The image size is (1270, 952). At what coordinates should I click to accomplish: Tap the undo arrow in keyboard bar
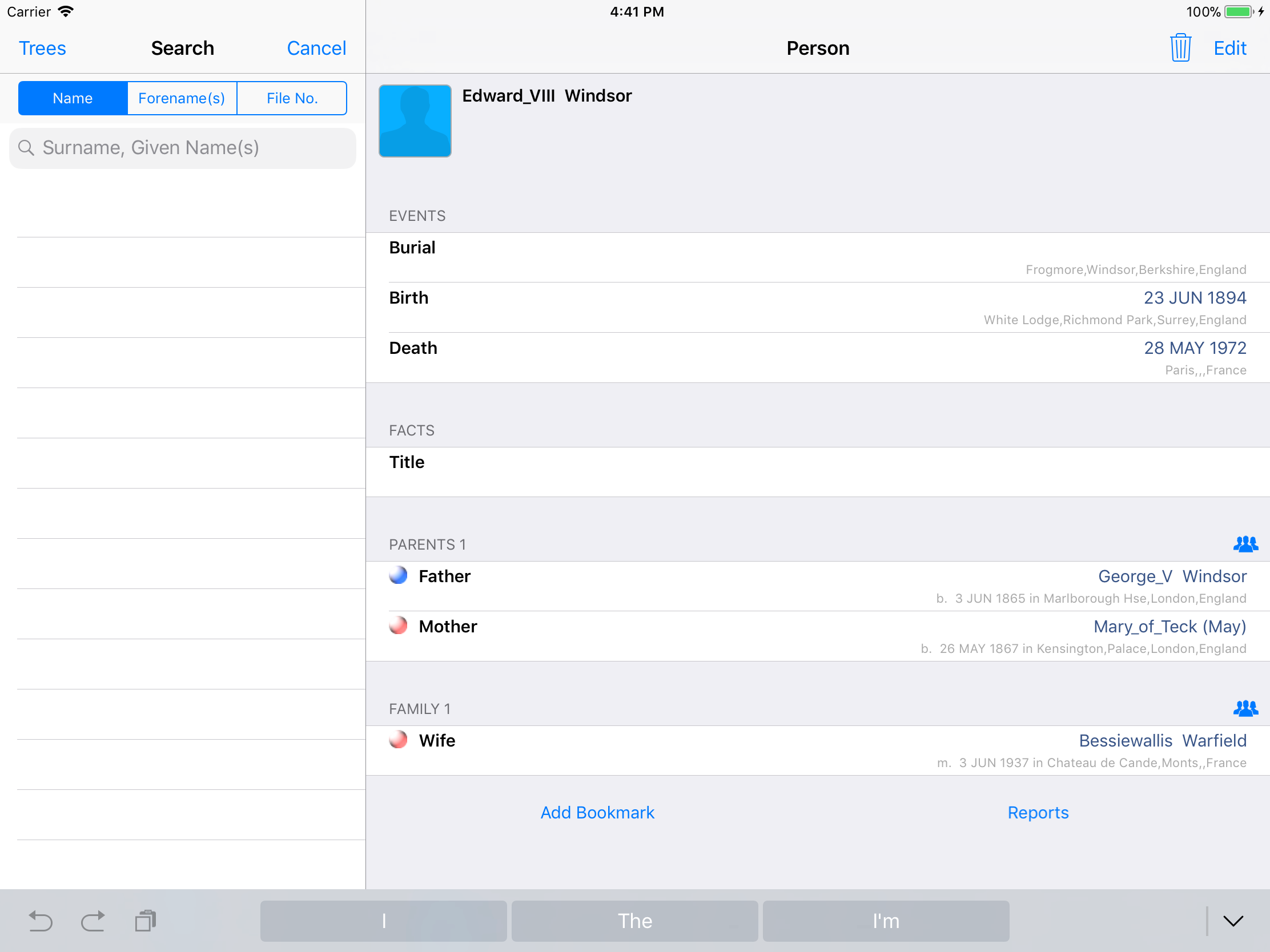(x=40, y=921)
